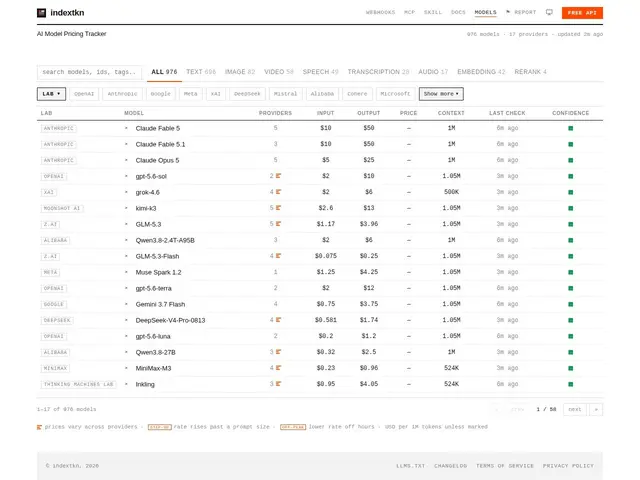Toggle the Alibaba lab filter chip
Screen dimensions: 640x480
[x=322, y=94]
